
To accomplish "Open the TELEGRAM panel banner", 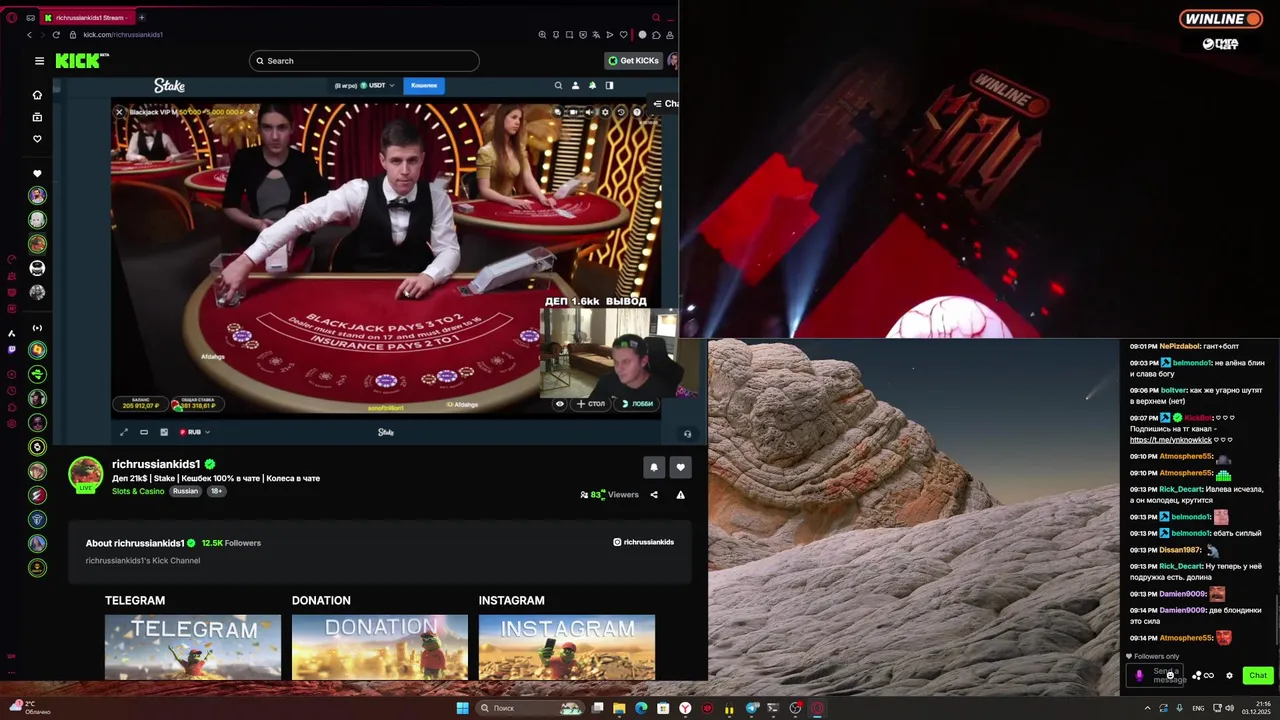I will coord(193,647).
